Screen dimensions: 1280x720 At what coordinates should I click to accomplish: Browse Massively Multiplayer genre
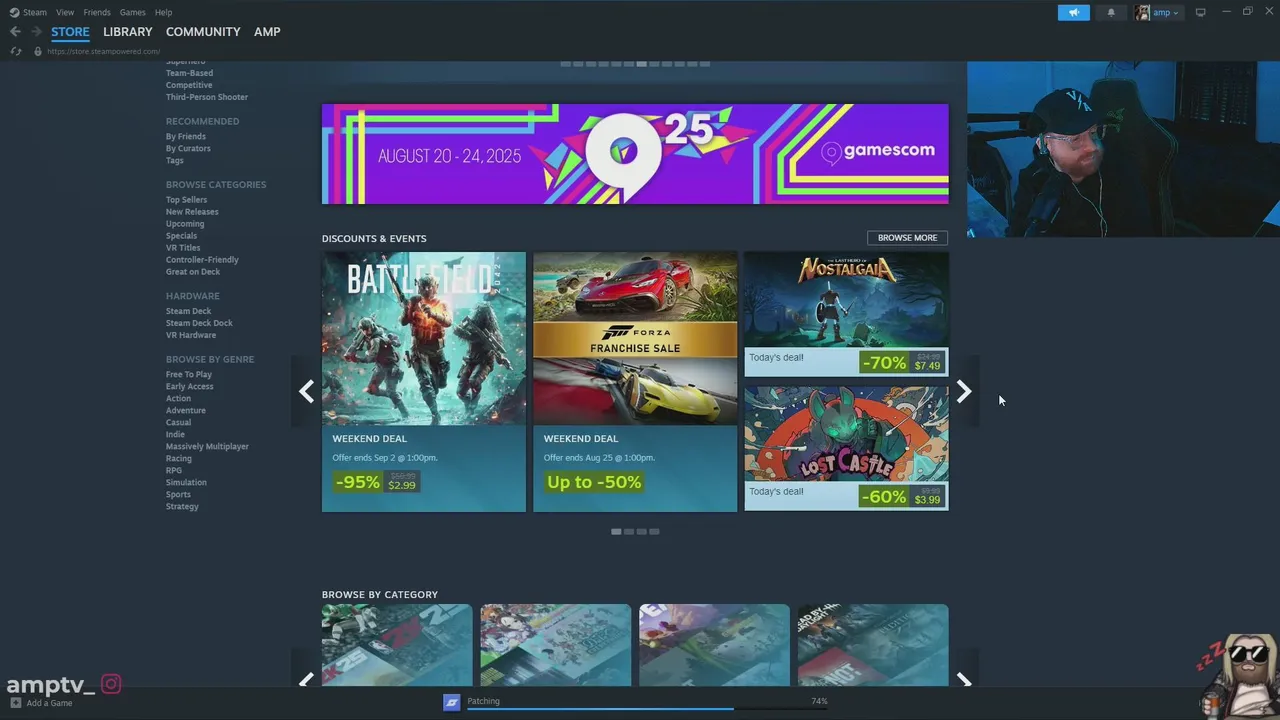(207, 447)
